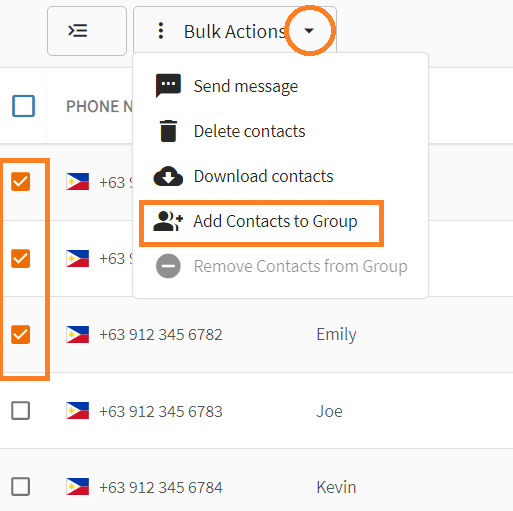This screenshot has width=513, height=511.
Task: Click the Bulk Actions label
Action: pos(235,32)
